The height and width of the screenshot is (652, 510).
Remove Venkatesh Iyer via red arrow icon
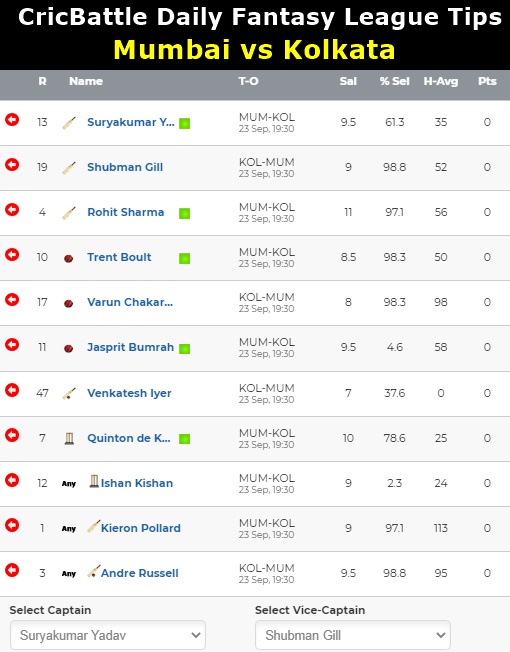pos(12,390)
